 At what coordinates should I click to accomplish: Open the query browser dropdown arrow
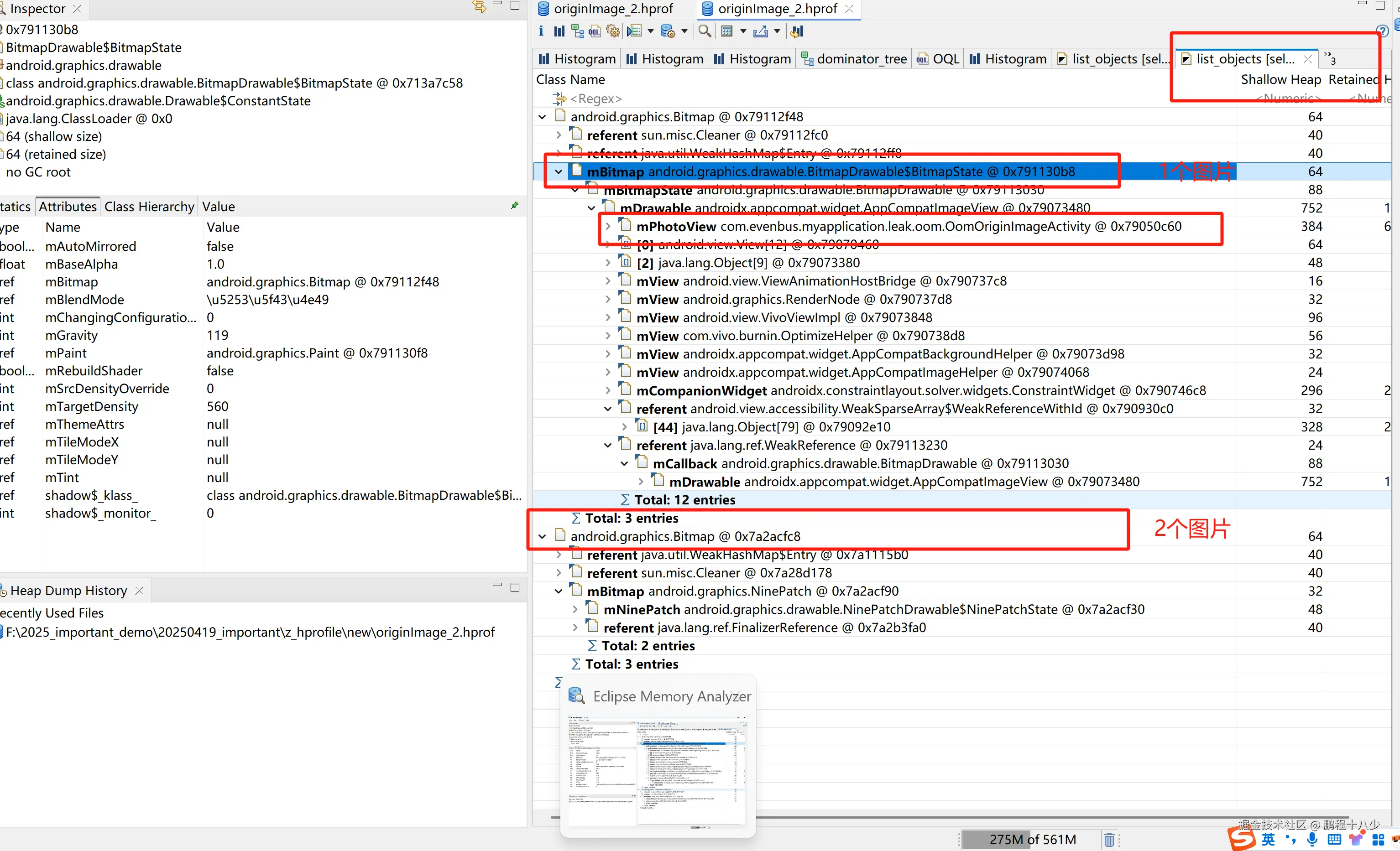coord(684,31)
